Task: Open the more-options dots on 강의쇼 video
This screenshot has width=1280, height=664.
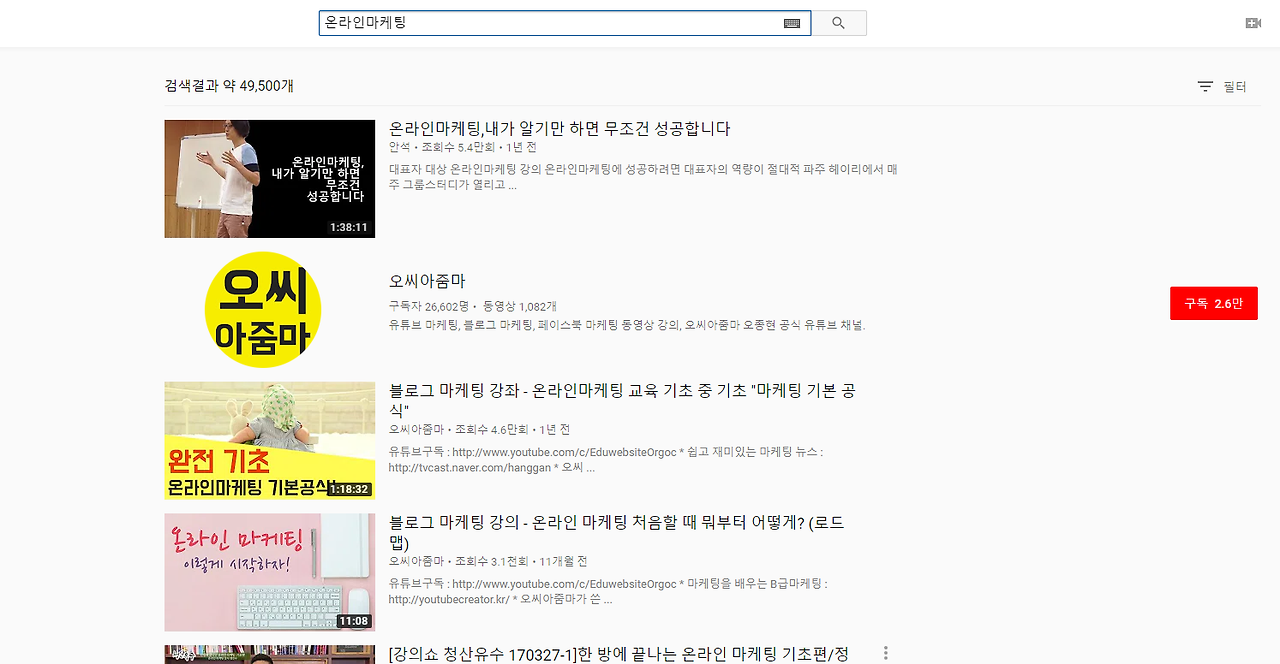Action: point(885,654)
